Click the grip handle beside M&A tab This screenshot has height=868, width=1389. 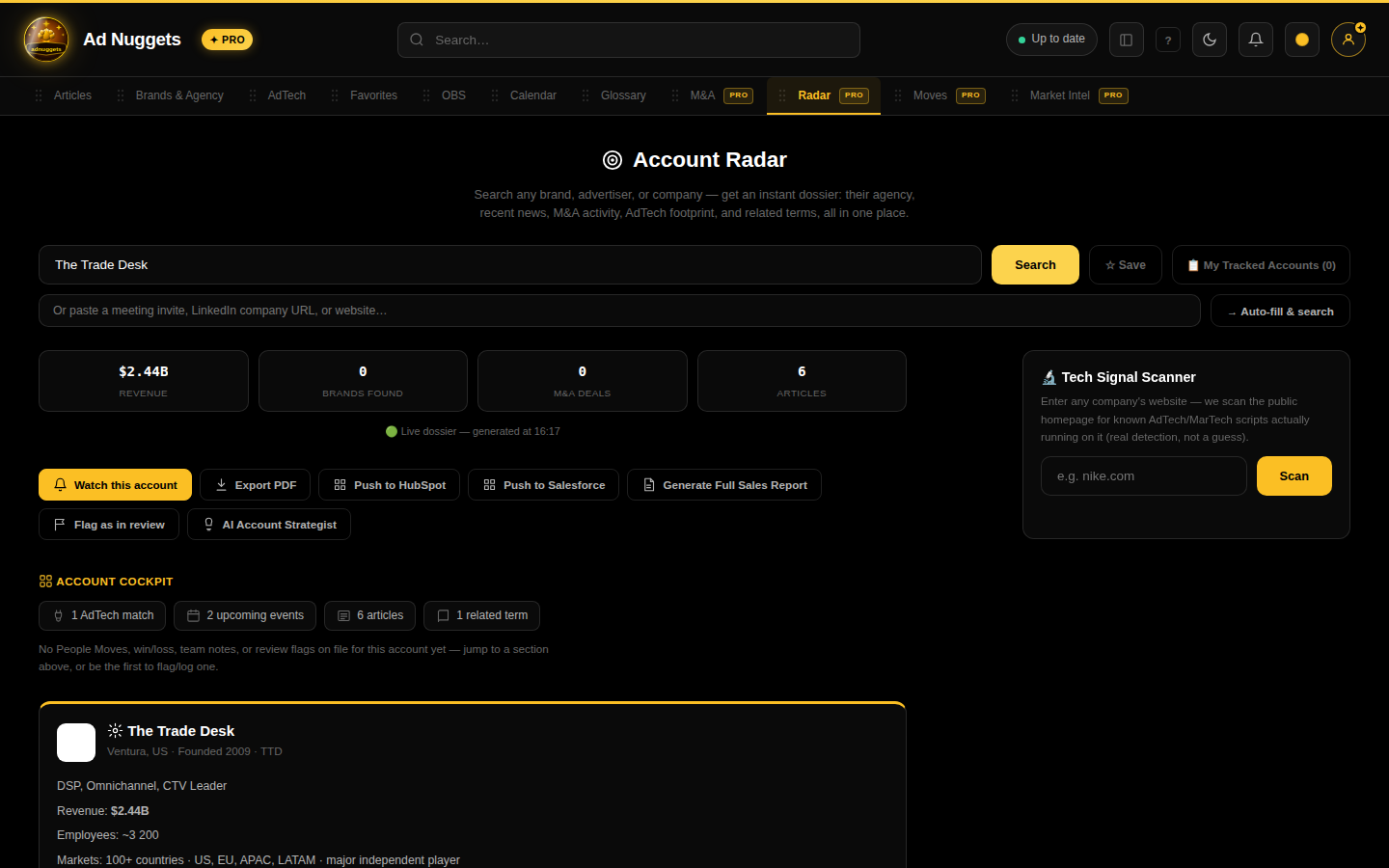tap(675, 95)
